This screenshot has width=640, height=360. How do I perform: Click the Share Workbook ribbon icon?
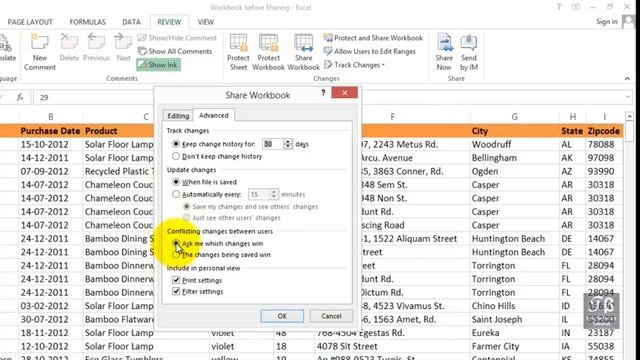pyautogui.click(x=303, y=52)
